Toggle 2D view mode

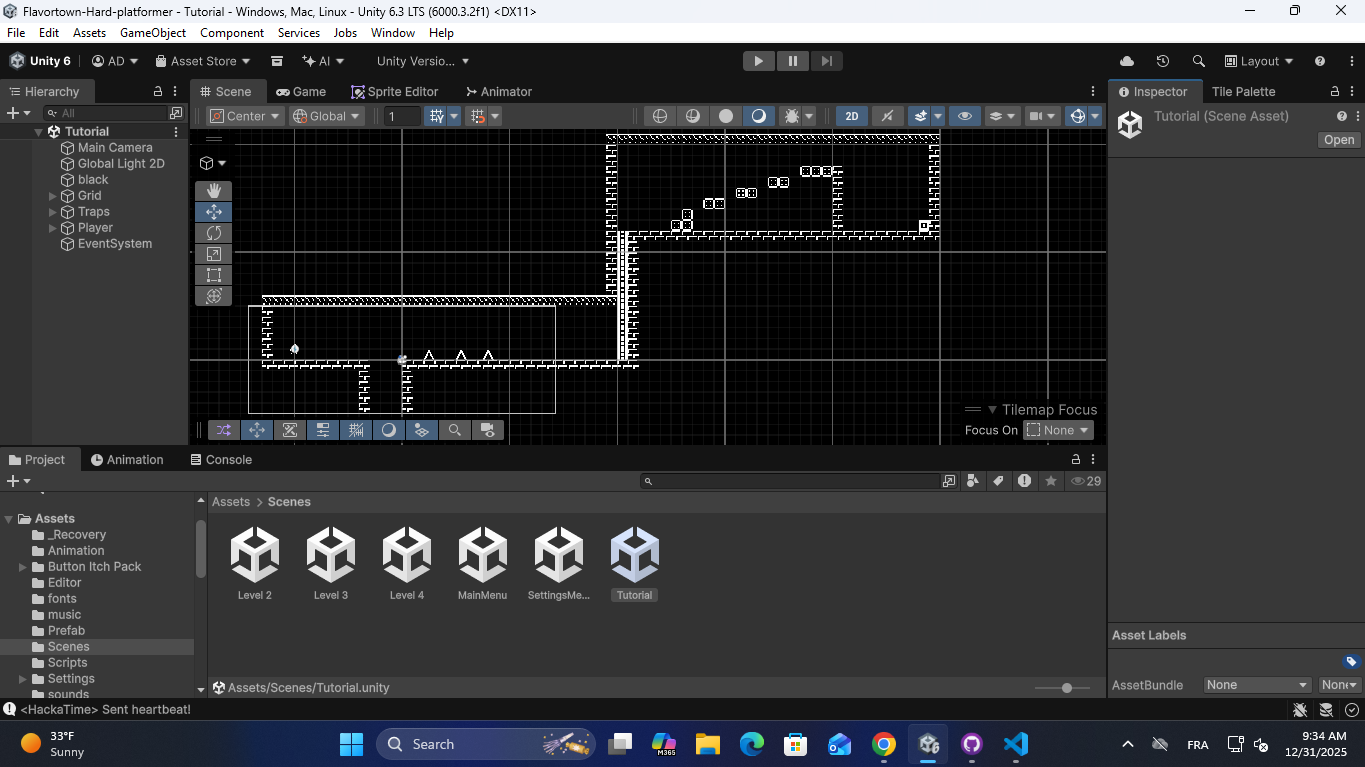point(851,116)
